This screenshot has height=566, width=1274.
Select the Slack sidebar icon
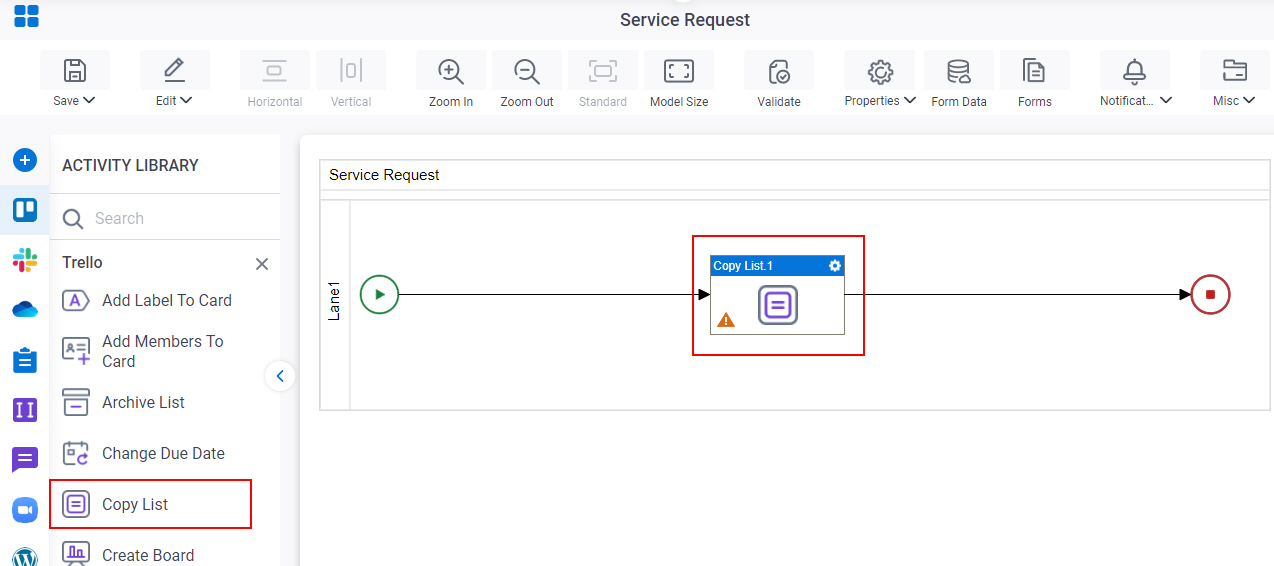point(25,260)
